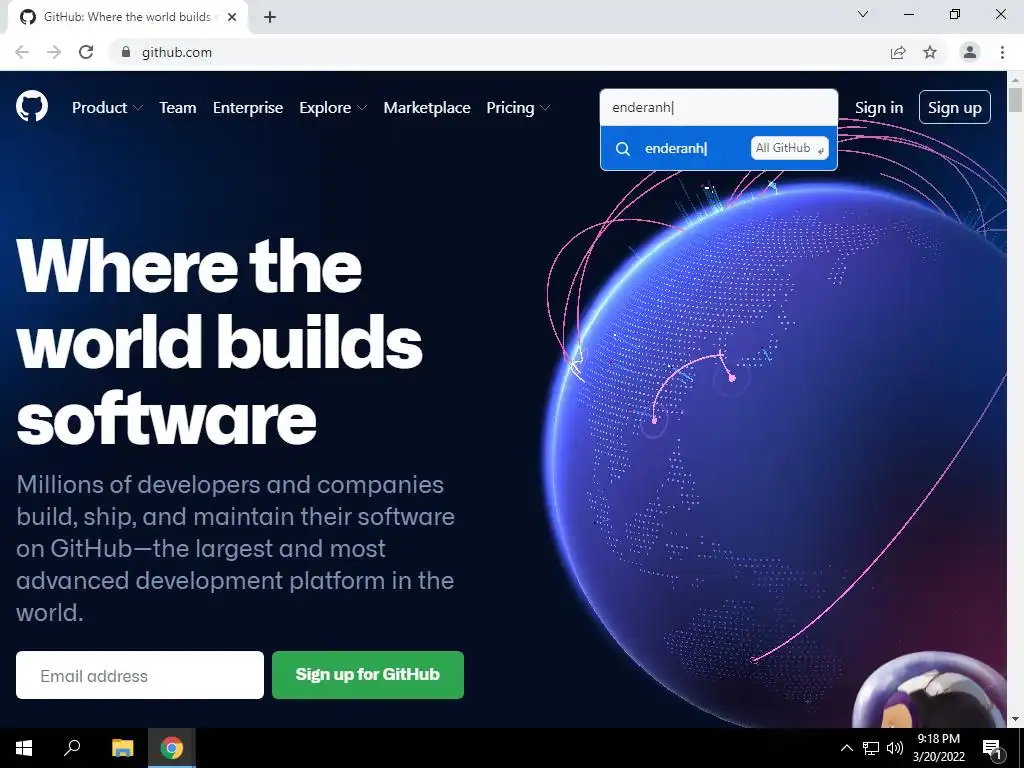Image resolution: width=1024 pixels, height=768 pixels.
Task: Click the scrollbar down arrow
Action: (x=1015, y=719)
